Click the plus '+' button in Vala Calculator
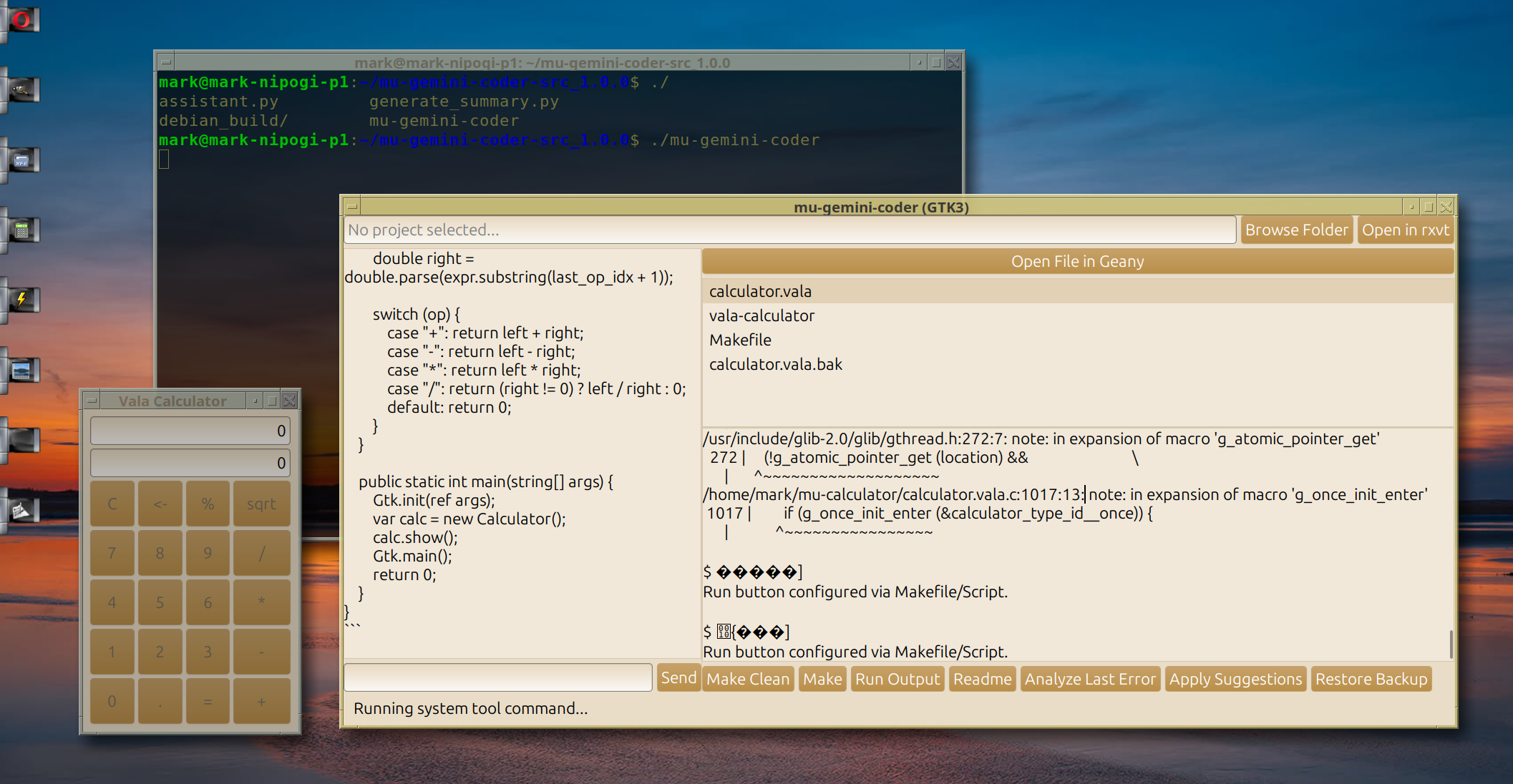This screenshot has width=1513, height=784. (x=261, y=701)
